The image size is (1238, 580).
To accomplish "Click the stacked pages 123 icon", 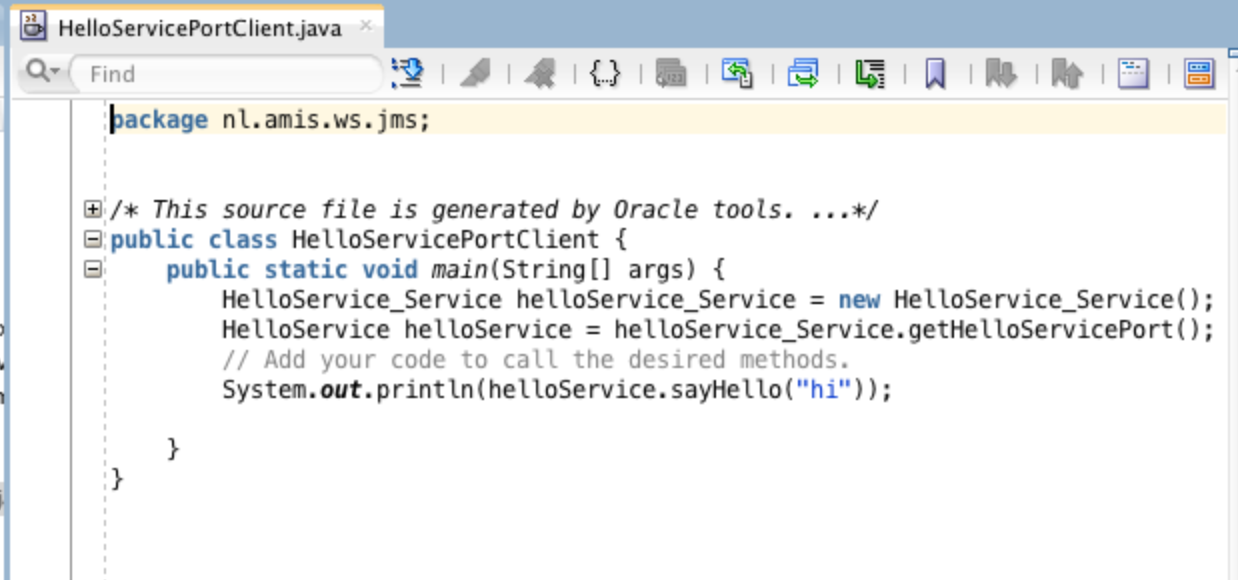I will (x=670, y=73).
